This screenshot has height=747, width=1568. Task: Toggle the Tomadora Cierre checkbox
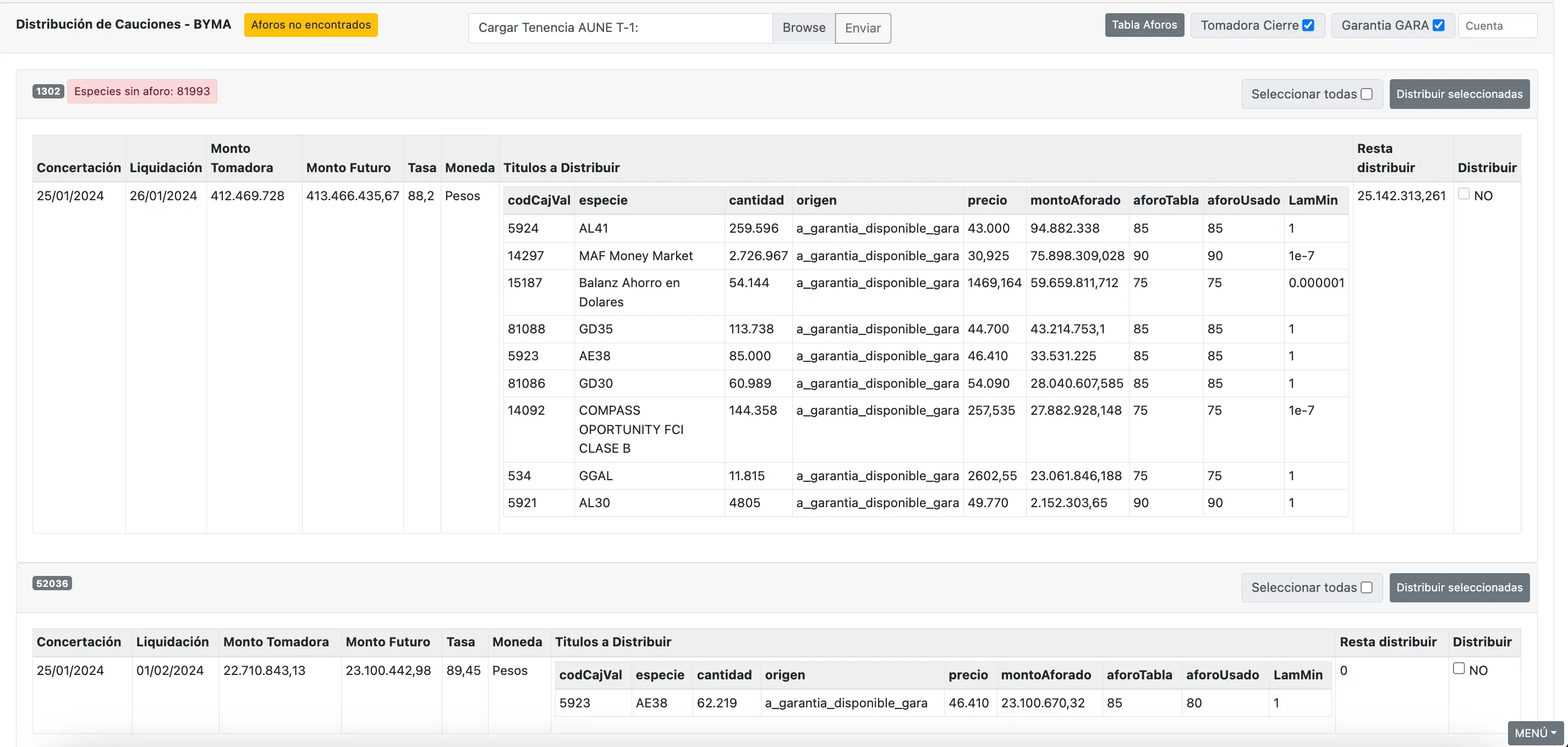(x=1308, y=25)
